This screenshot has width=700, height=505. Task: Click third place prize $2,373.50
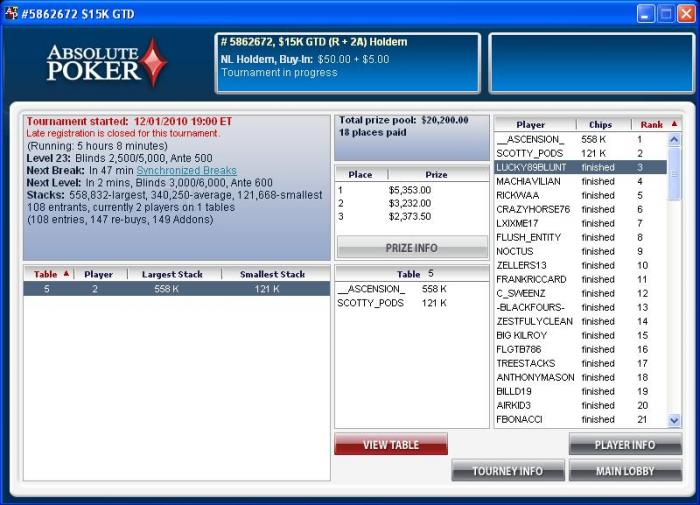pos(410,217)
